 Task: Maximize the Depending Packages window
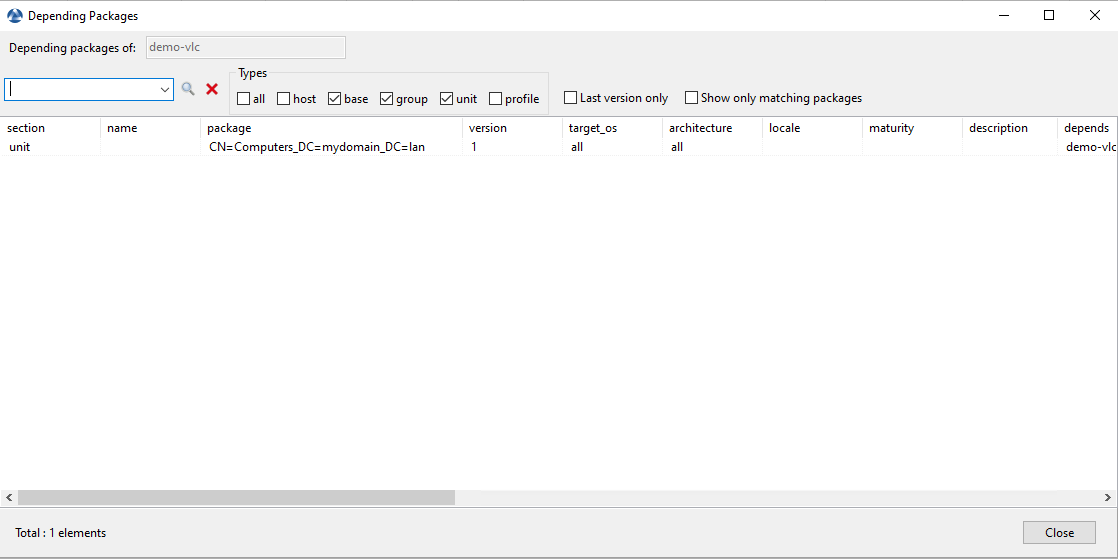[1049, 15]
